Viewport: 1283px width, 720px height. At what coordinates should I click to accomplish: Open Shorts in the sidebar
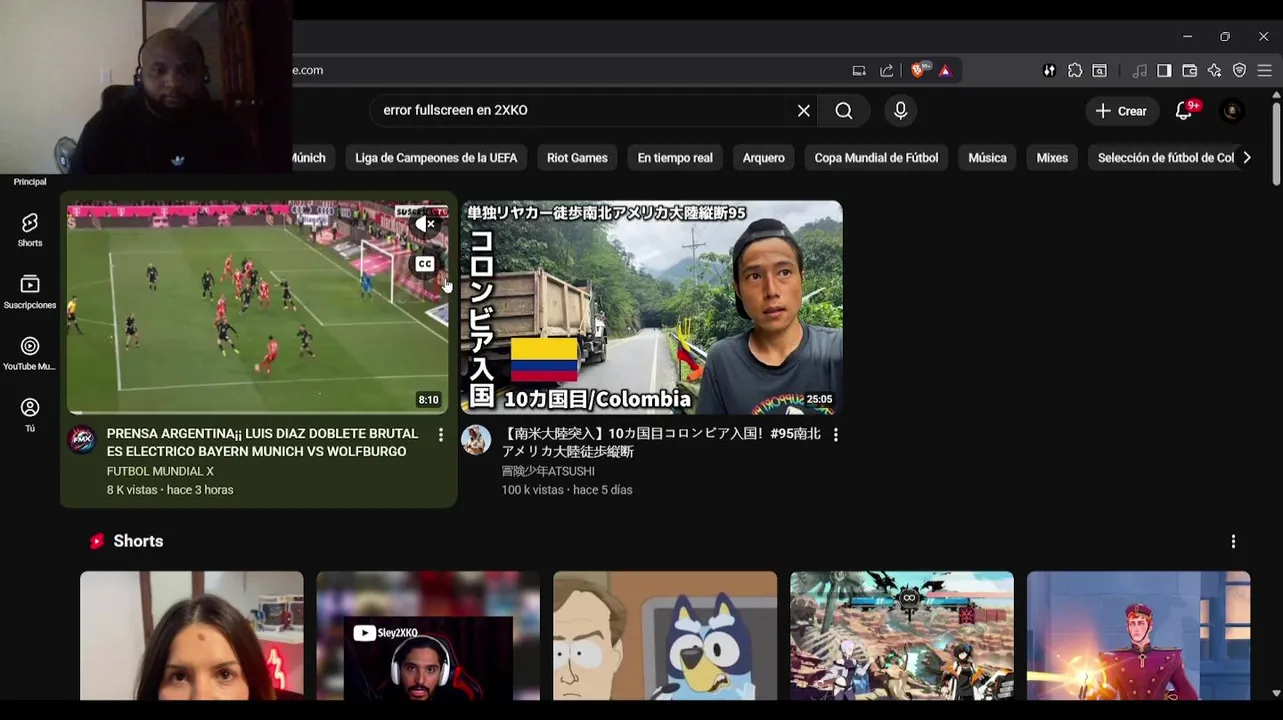click(x=30, y=230)
